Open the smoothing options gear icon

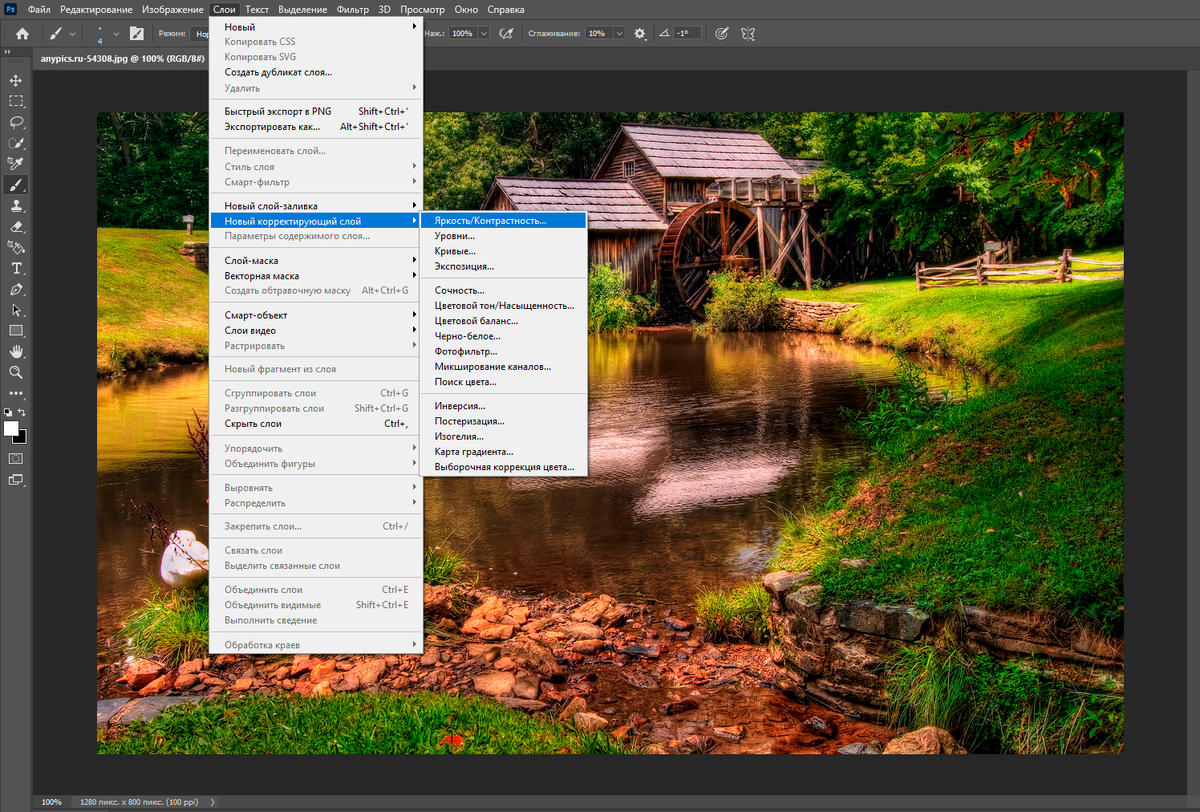pos(640,33)
